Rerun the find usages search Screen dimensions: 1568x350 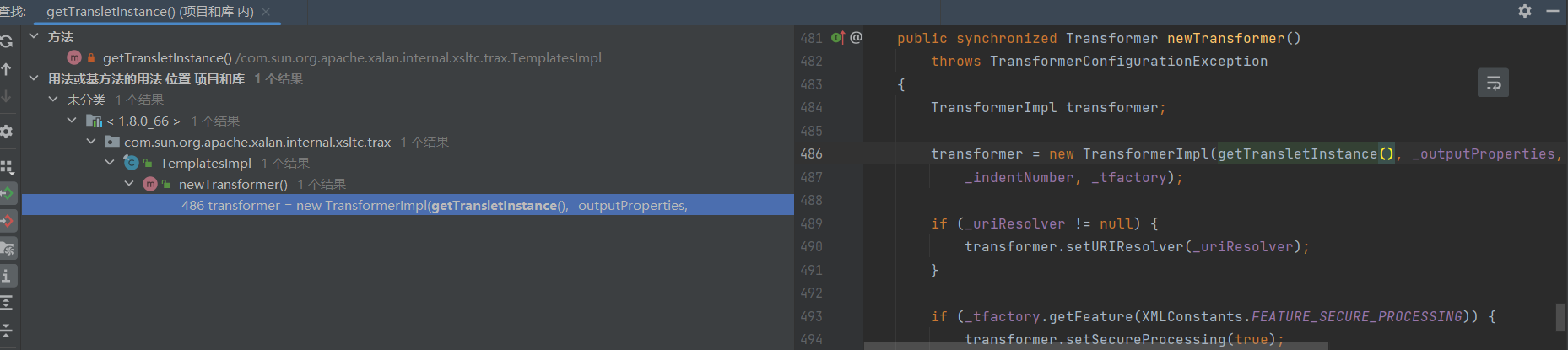[x=6, y=40]
